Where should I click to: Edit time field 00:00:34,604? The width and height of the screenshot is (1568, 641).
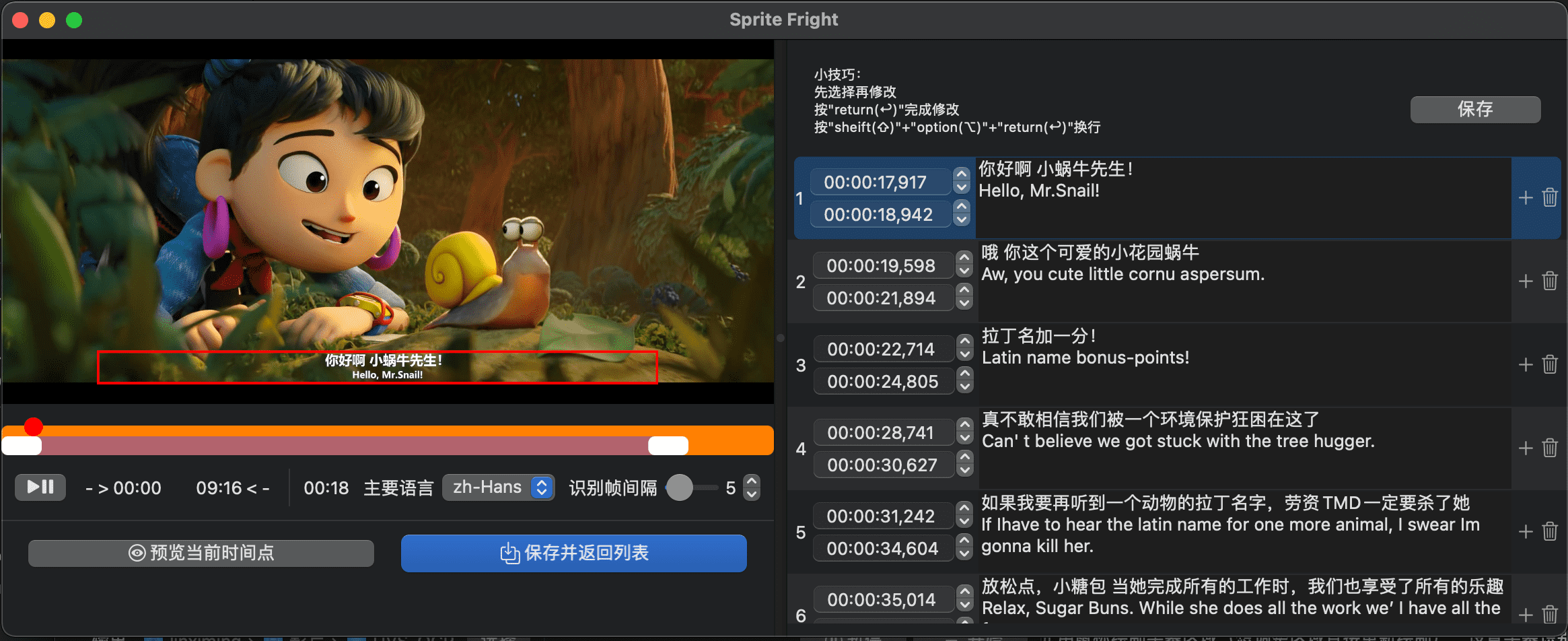point(884,548)
